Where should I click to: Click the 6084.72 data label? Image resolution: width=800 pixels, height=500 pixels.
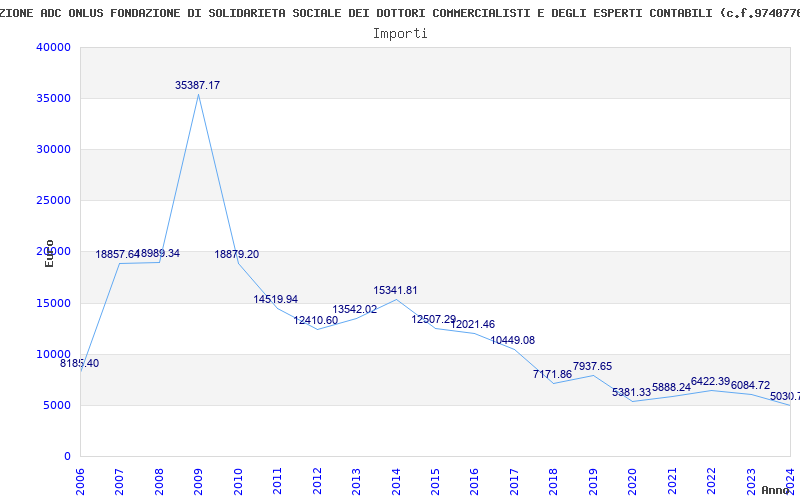pyautogui.click(x=751, y=385)
